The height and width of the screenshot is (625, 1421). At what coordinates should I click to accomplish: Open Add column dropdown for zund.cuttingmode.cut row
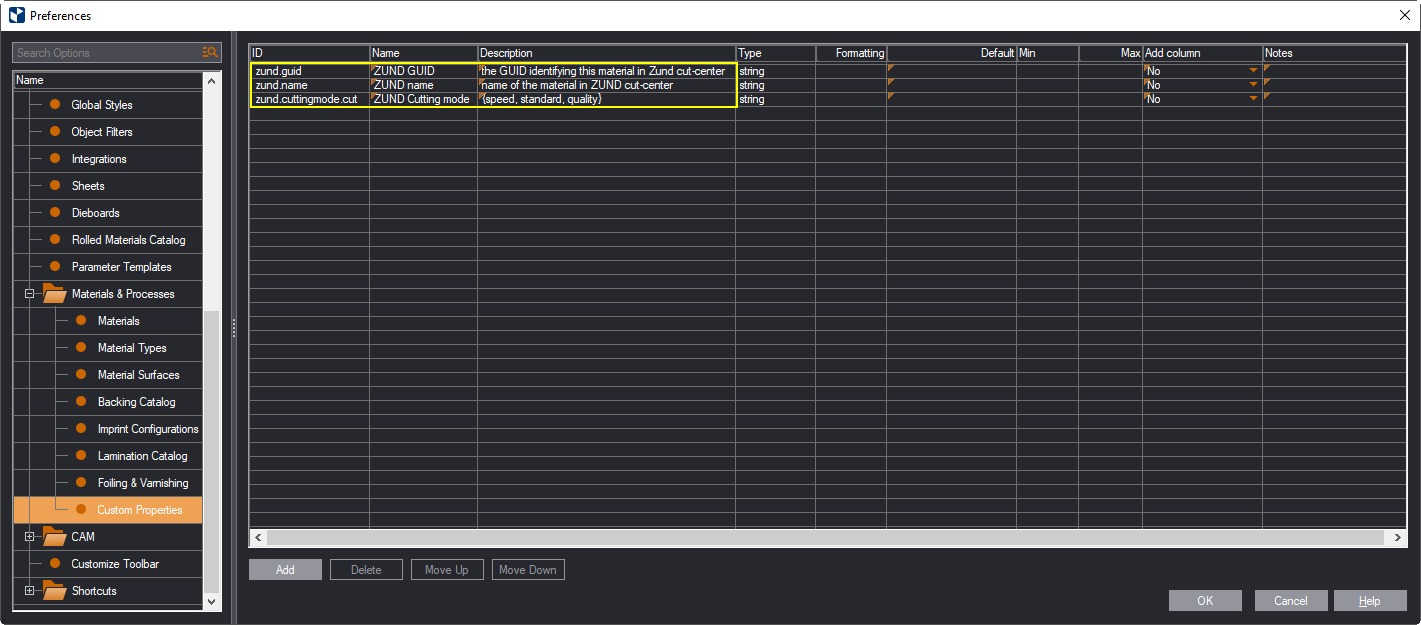1253,99
